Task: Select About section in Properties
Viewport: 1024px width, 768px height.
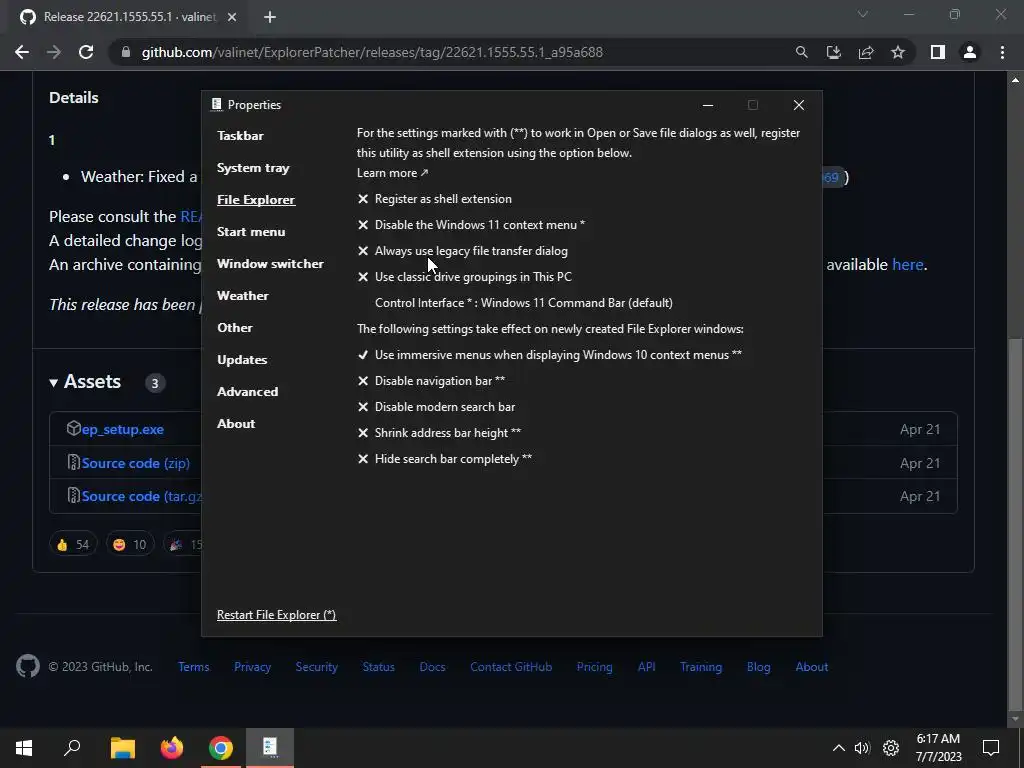Action: click(x=236, y=424)
